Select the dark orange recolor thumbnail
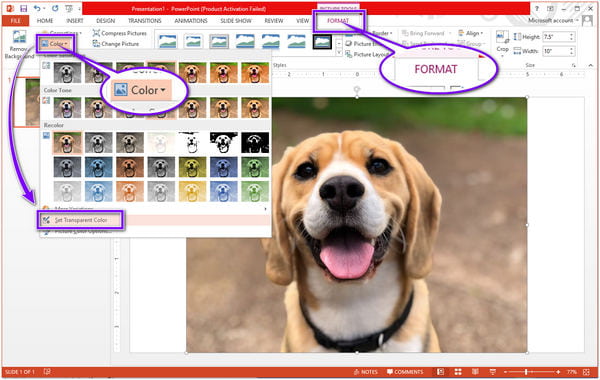 pyautogui.click(x=130, y=167)
